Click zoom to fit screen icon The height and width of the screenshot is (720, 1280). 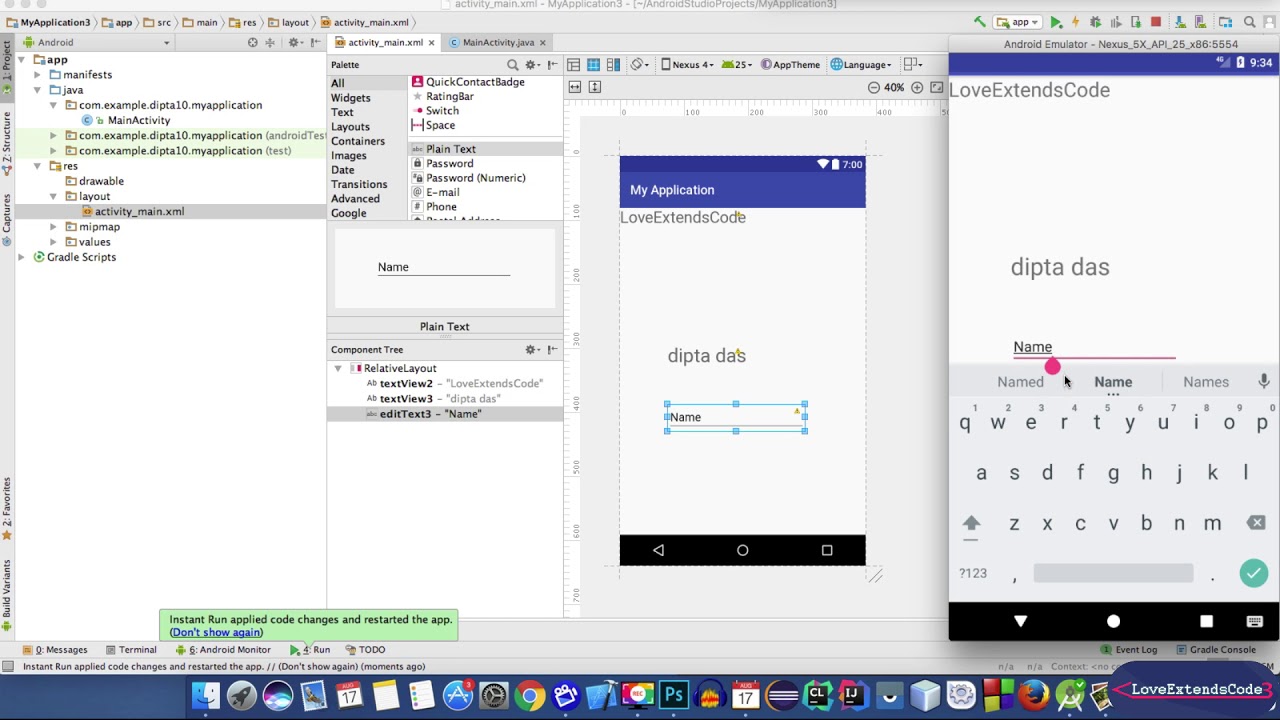[936, 87]
